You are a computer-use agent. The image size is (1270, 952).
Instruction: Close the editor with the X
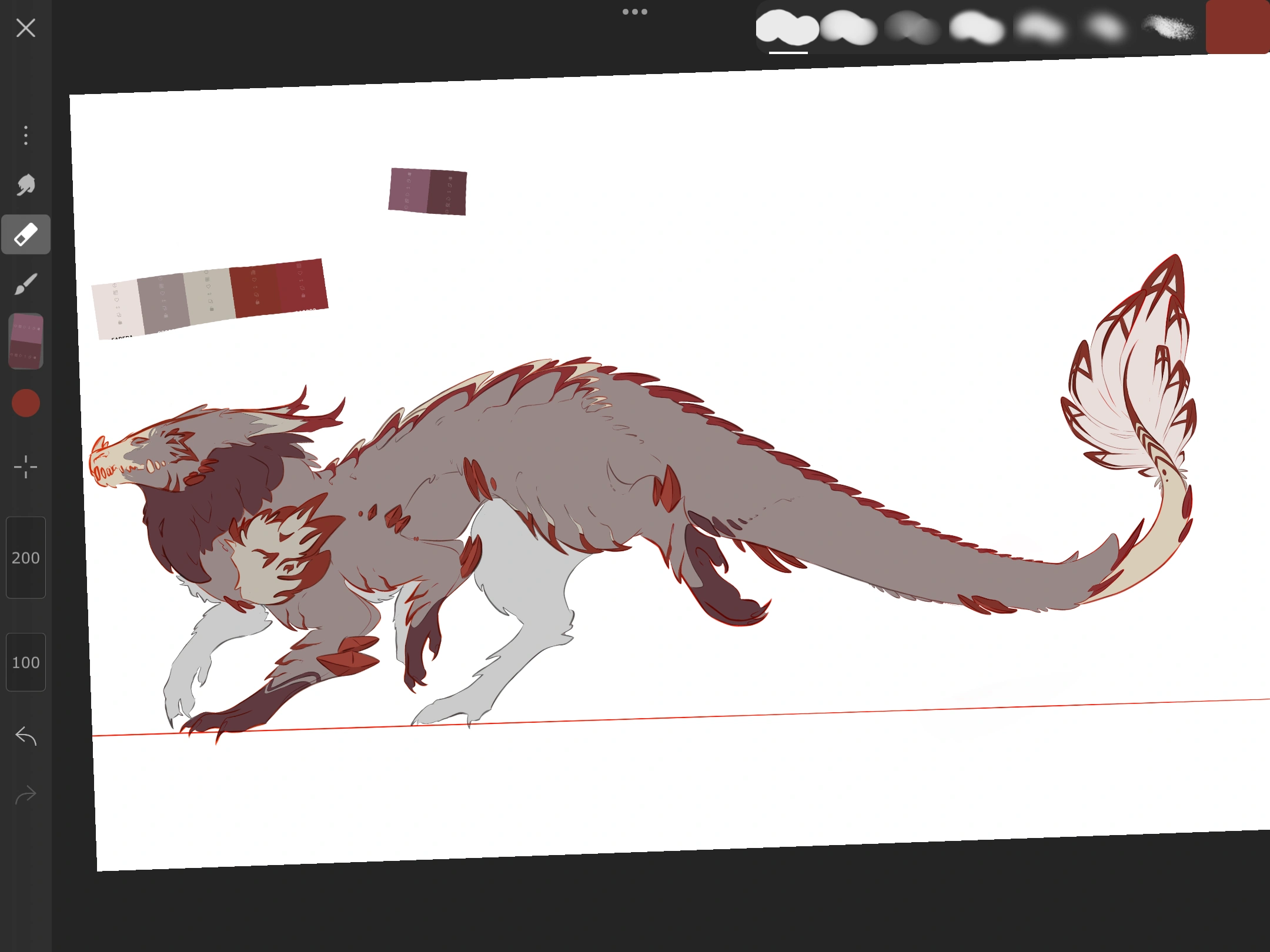tap(25, 28)
